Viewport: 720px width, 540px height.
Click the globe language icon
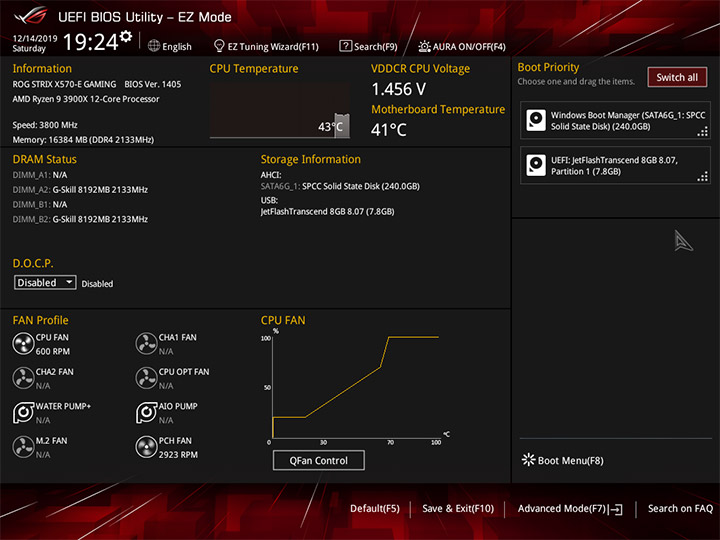(154, 46)
